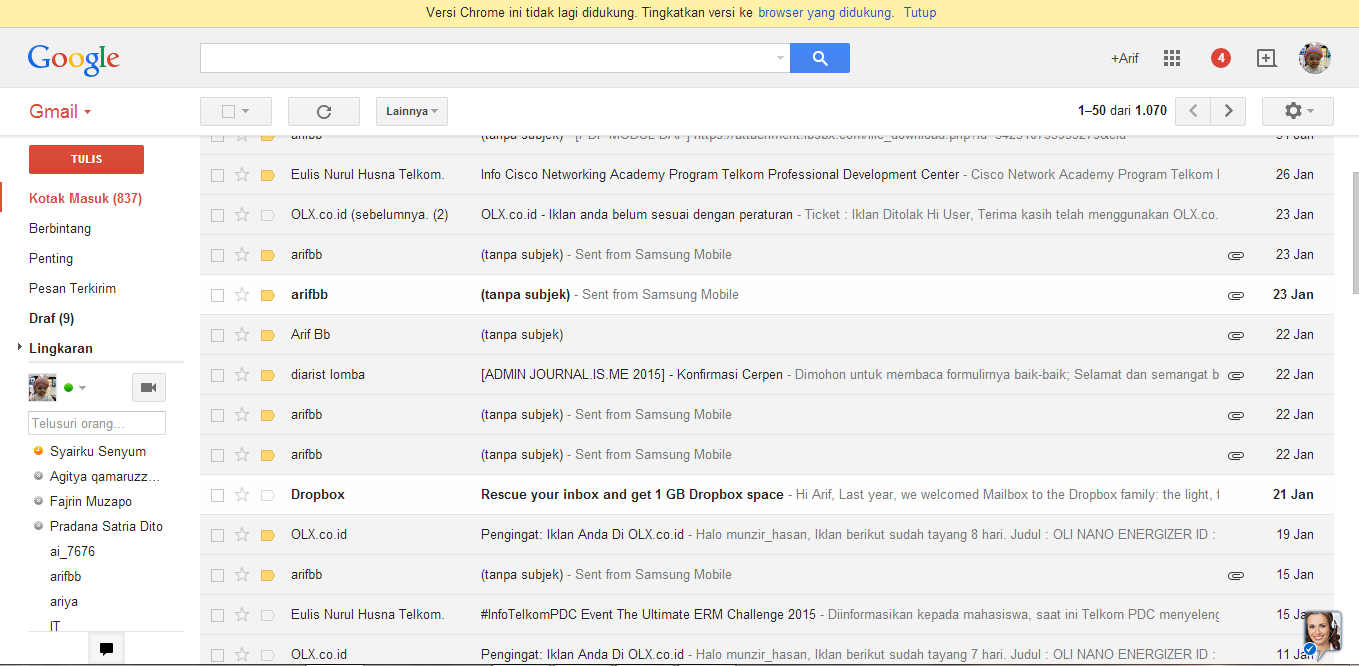The height and width of the screenshot is (666, 1359).
Task: Star the Arif Bb email
Action: (241, 334)
